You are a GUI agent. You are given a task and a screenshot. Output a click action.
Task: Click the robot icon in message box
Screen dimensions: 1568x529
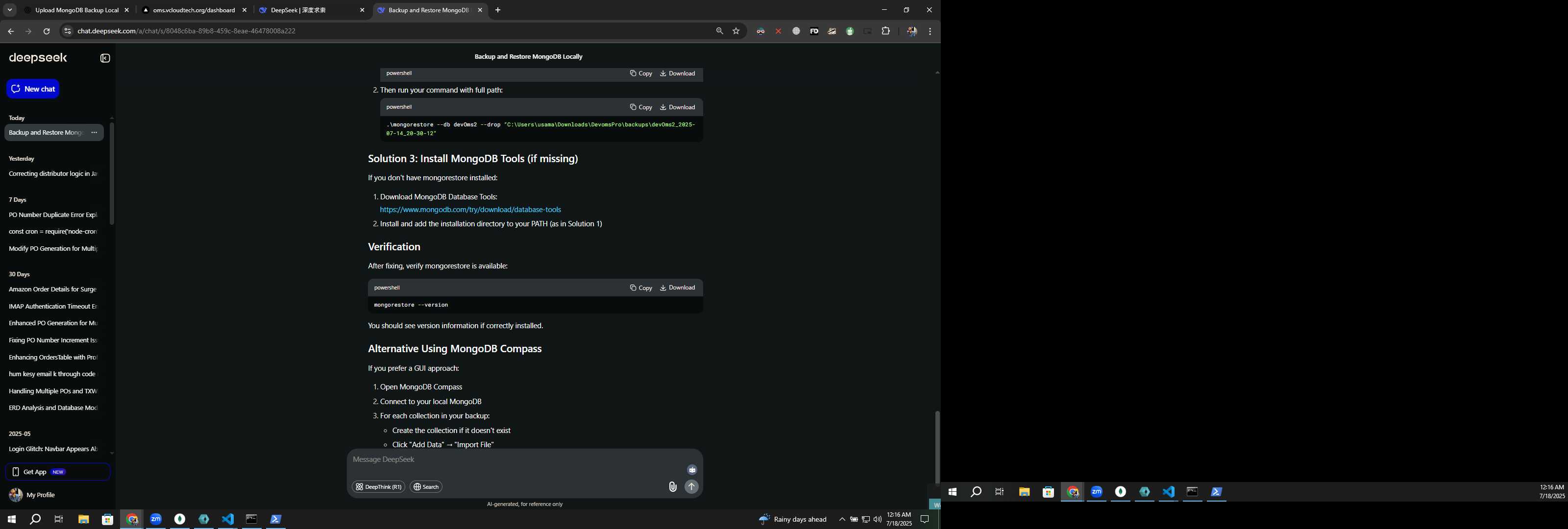point(692,469)
